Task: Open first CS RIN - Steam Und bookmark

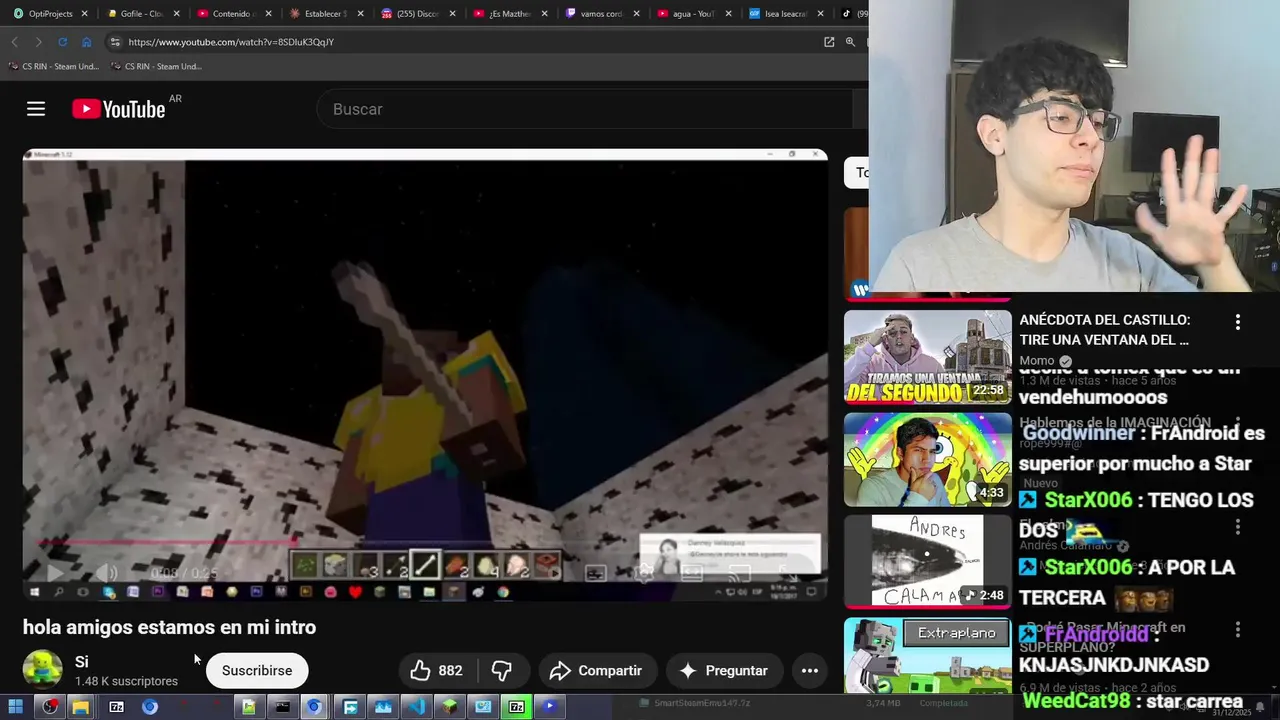Action: click(54, 66)
